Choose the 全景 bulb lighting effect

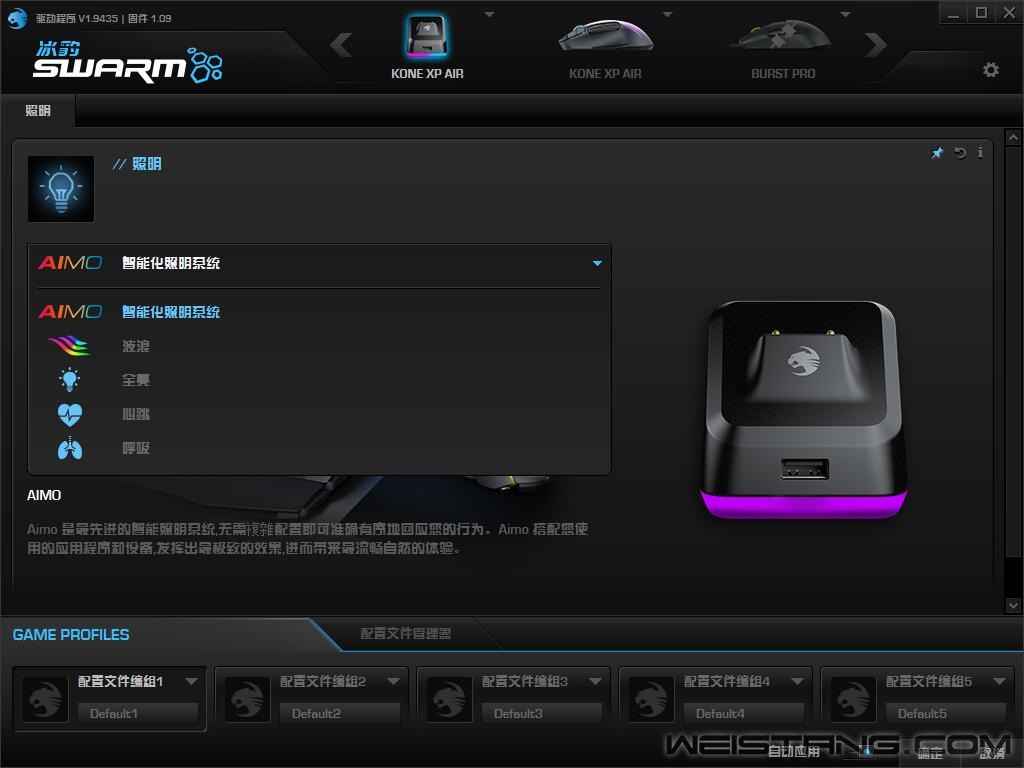319,380
